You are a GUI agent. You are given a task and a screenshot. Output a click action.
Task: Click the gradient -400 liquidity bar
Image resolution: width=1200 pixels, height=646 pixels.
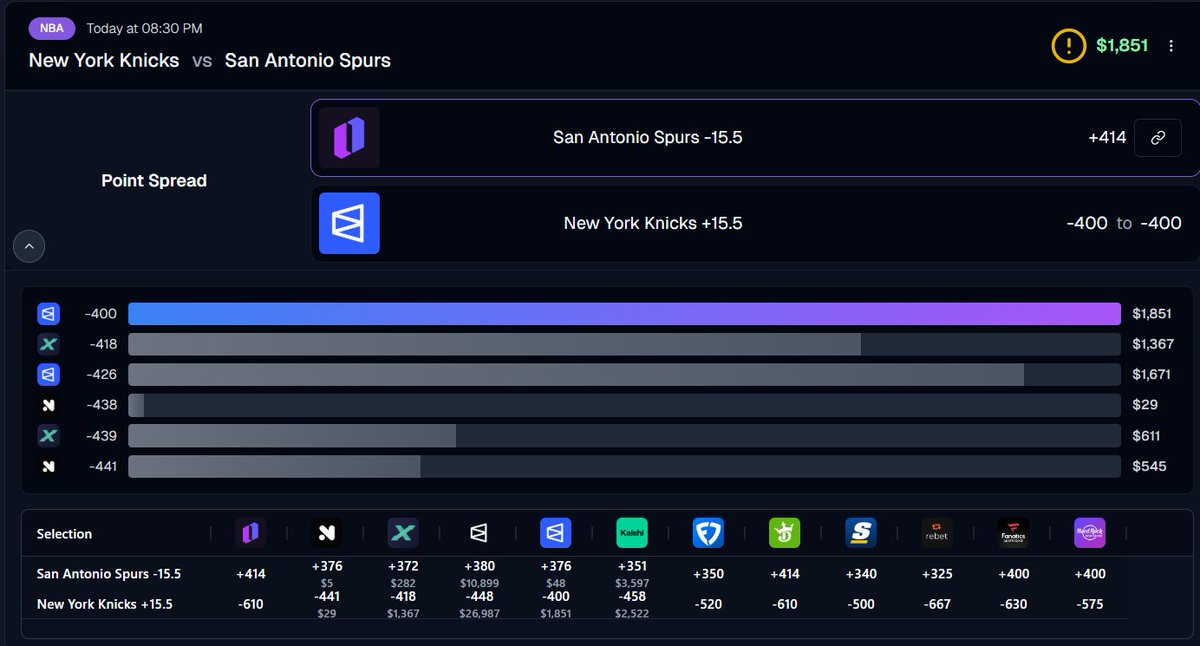point(624,314)
